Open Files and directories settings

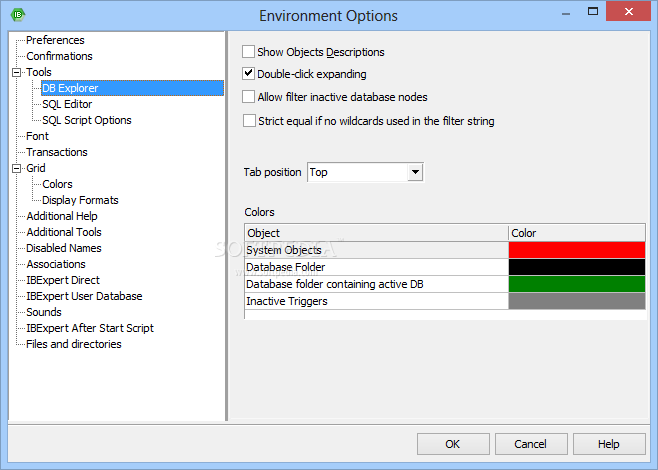coord(73,344)
